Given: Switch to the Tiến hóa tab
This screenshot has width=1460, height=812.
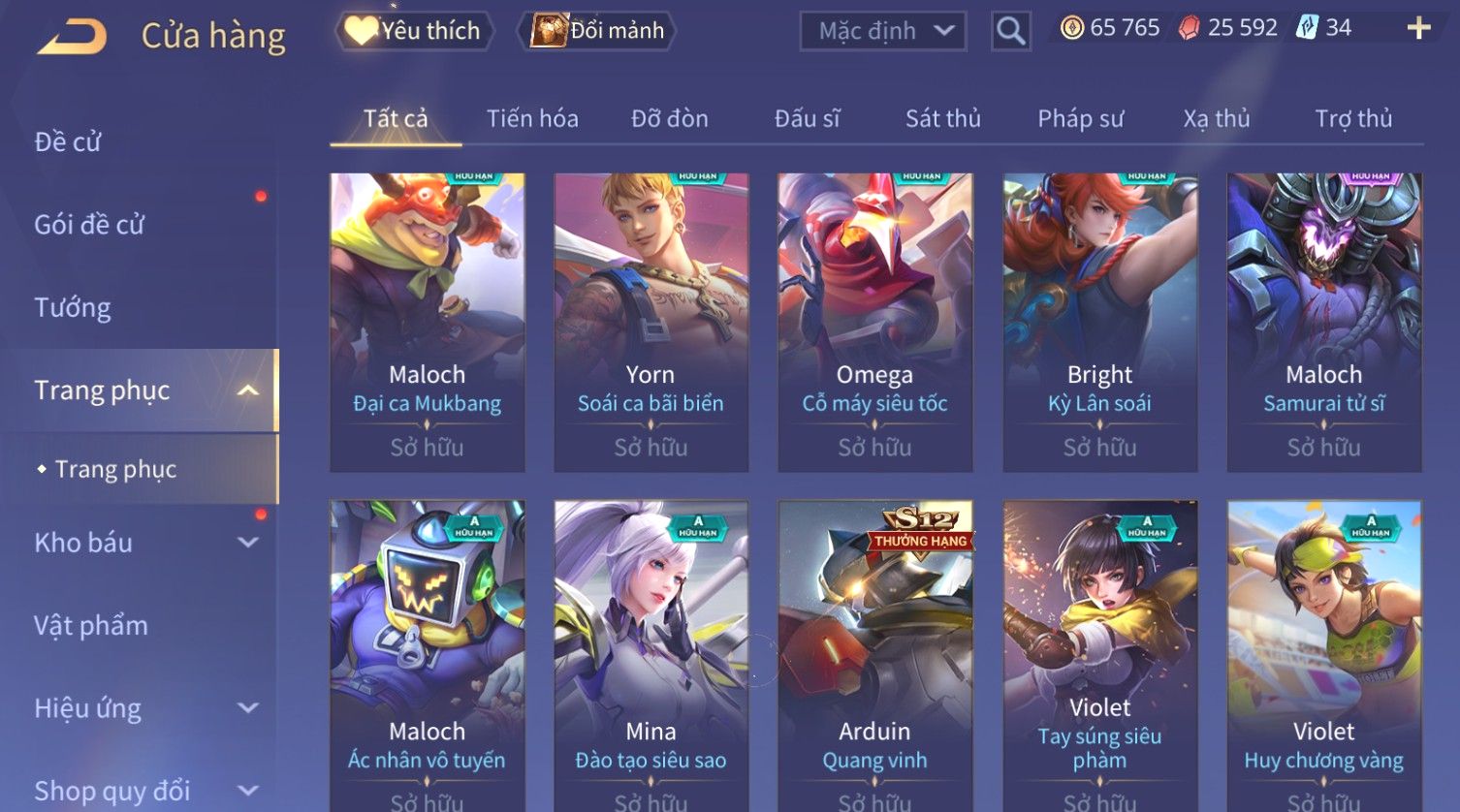Looking at the screenshot, I should point(532,119).
